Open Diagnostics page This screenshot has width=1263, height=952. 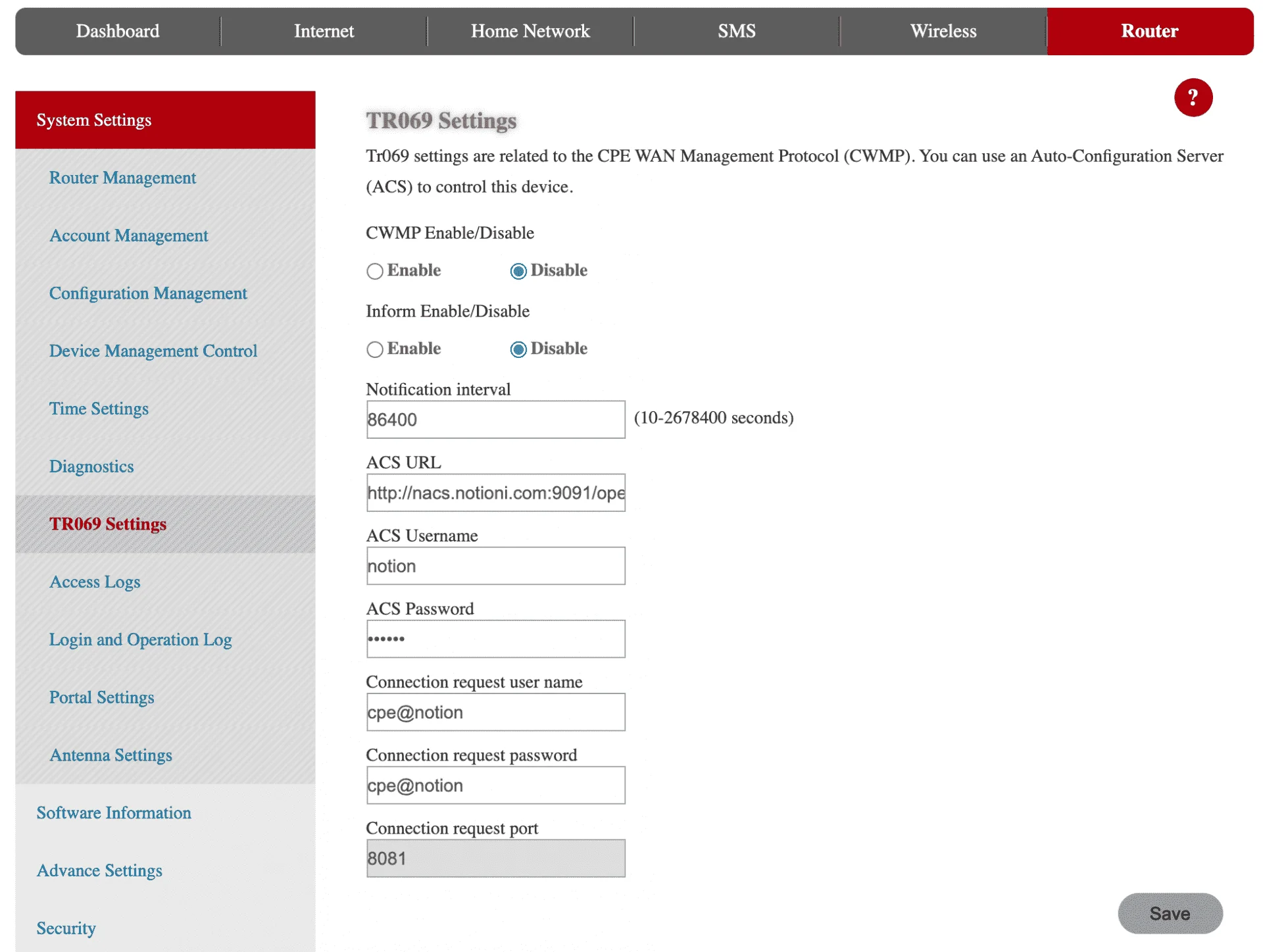(165, 466)
